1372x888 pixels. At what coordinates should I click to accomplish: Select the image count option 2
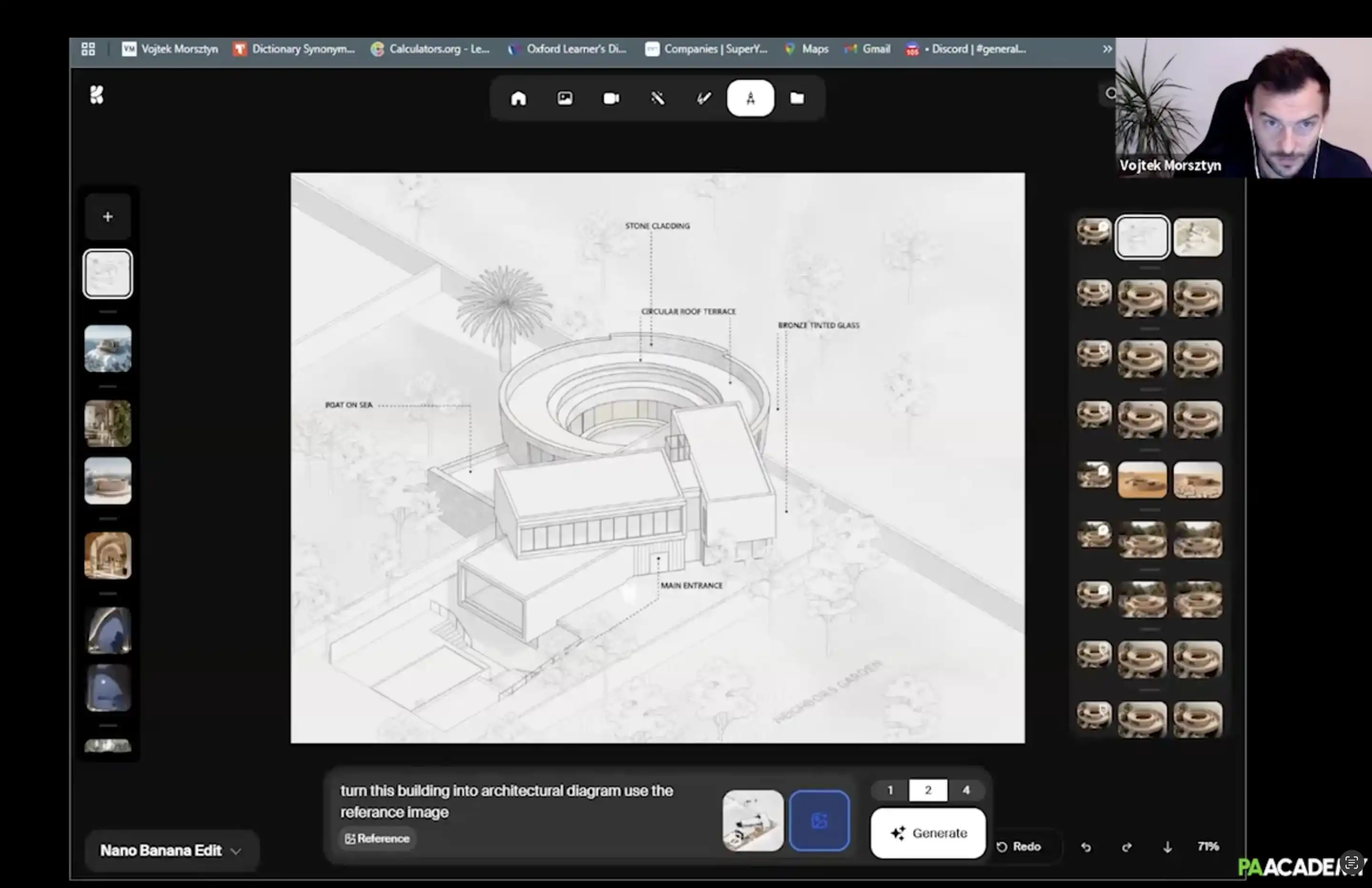[928, 790]
